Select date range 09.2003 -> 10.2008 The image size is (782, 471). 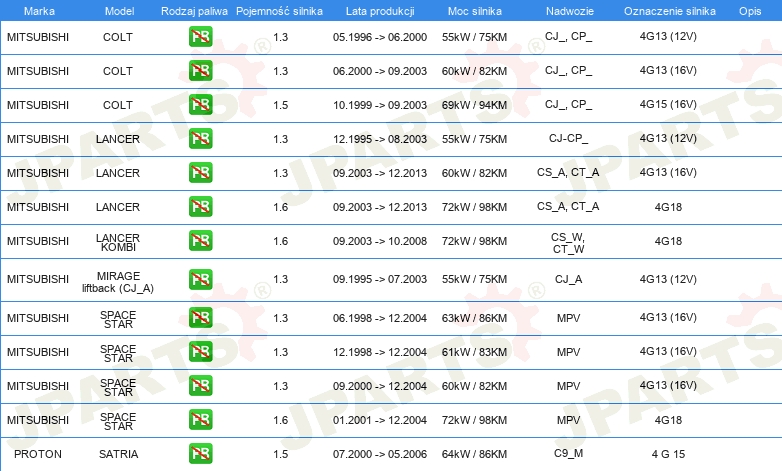pos(380,241)
